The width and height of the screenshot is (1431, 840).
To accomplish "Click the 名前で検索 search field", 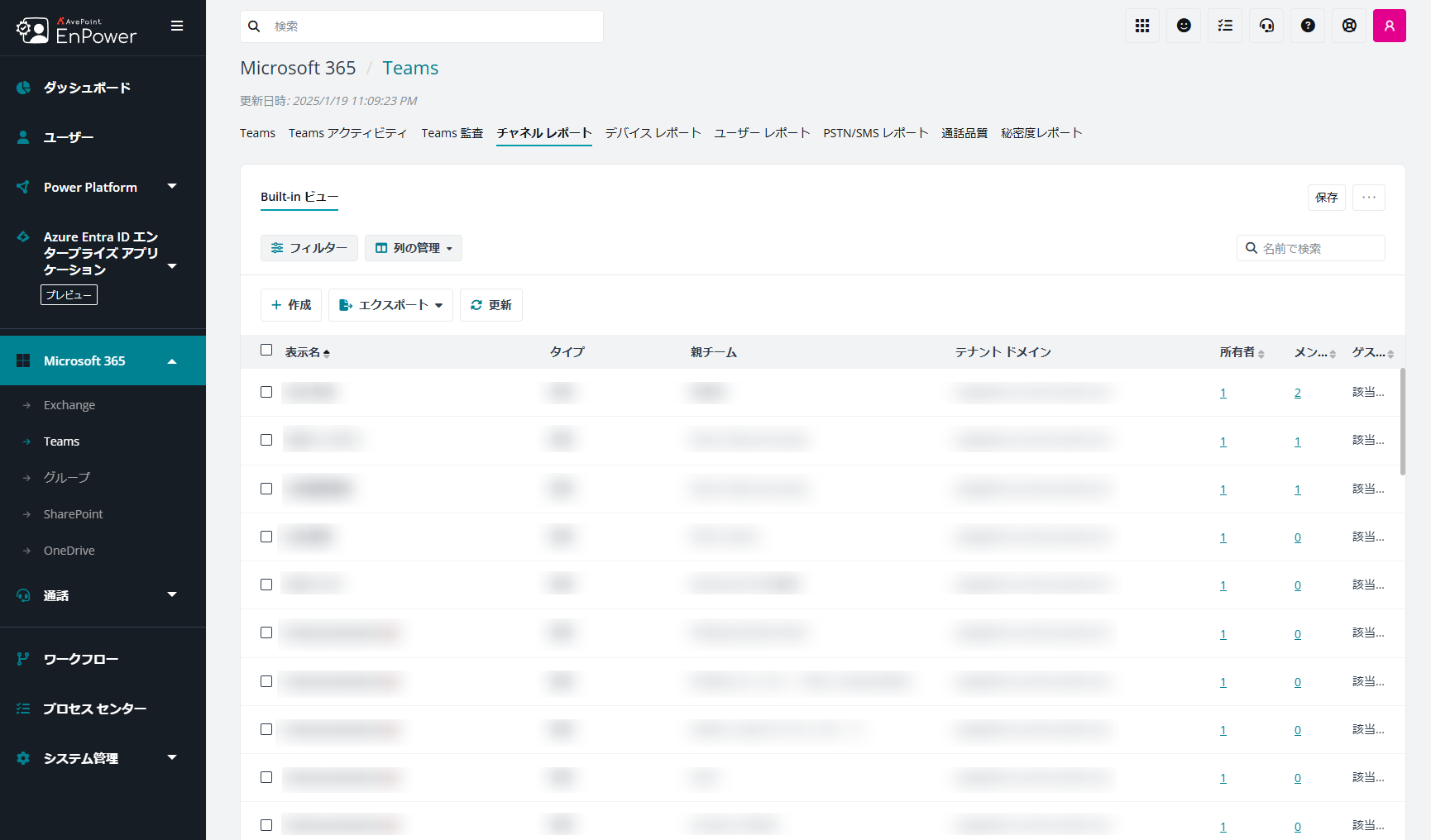I will [1311, 248].
